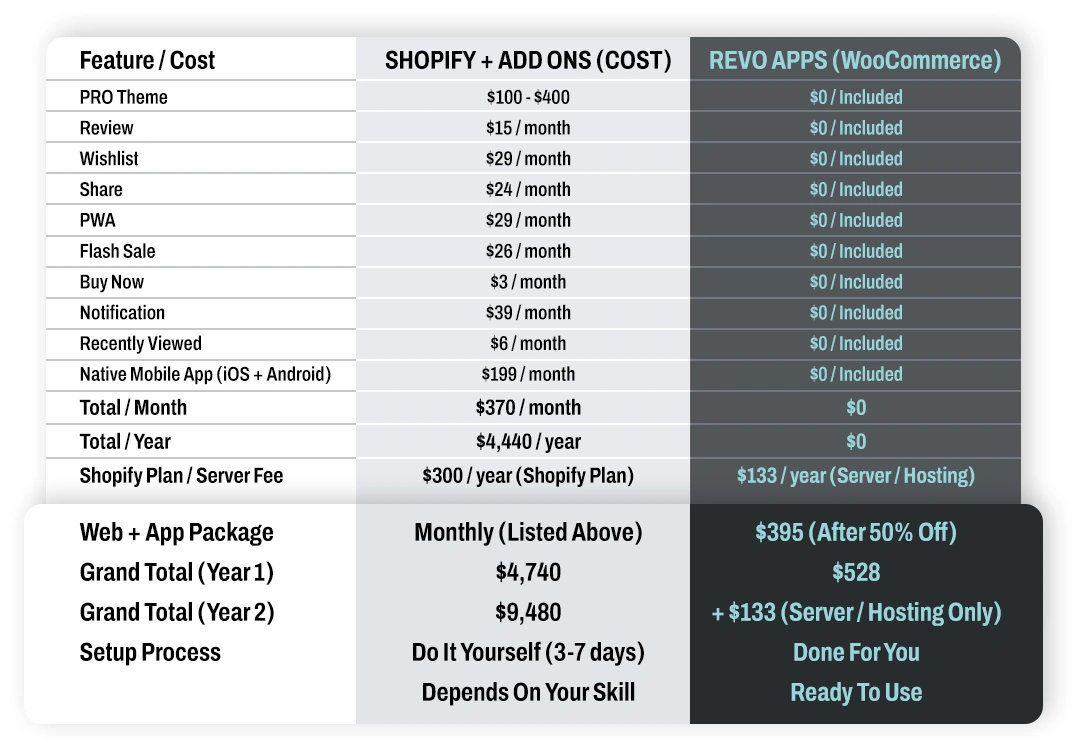Click the 'Ready To Use' text
The image size is (1076, 747).
coord(856,693)
